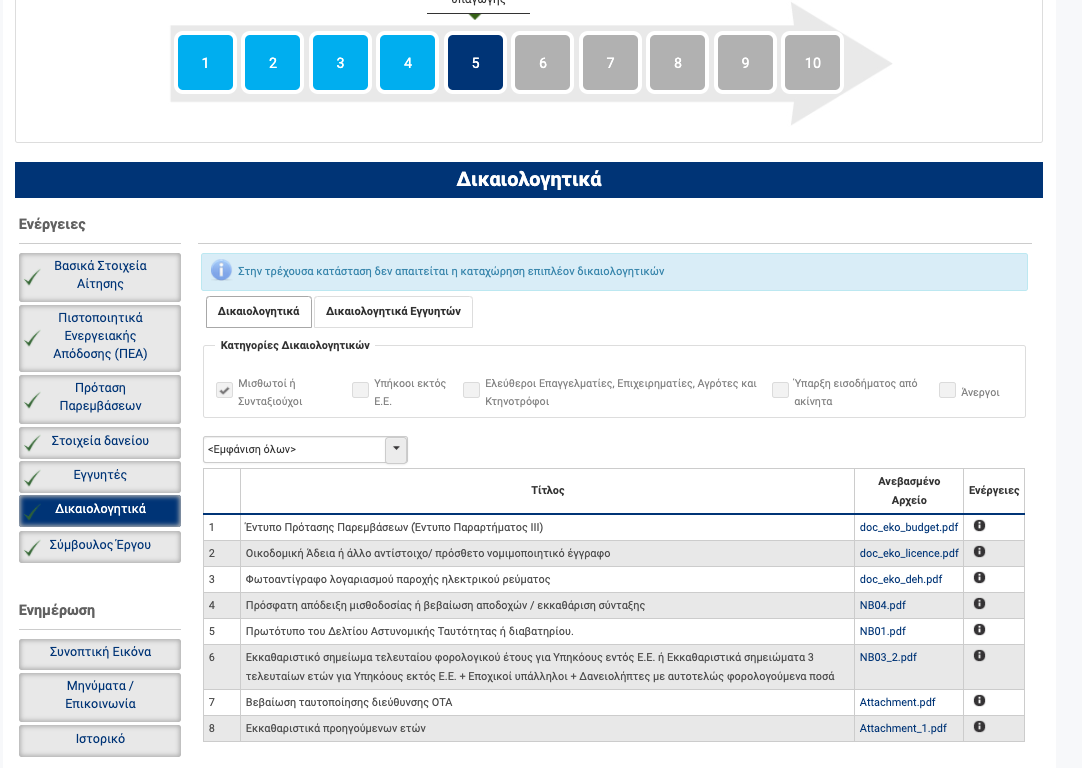Select row Πρόσφατη απόδειξη μισθοδοσίας title
Image resolution: width=1082 pixels, height=768 pixels.
point(445,605)
